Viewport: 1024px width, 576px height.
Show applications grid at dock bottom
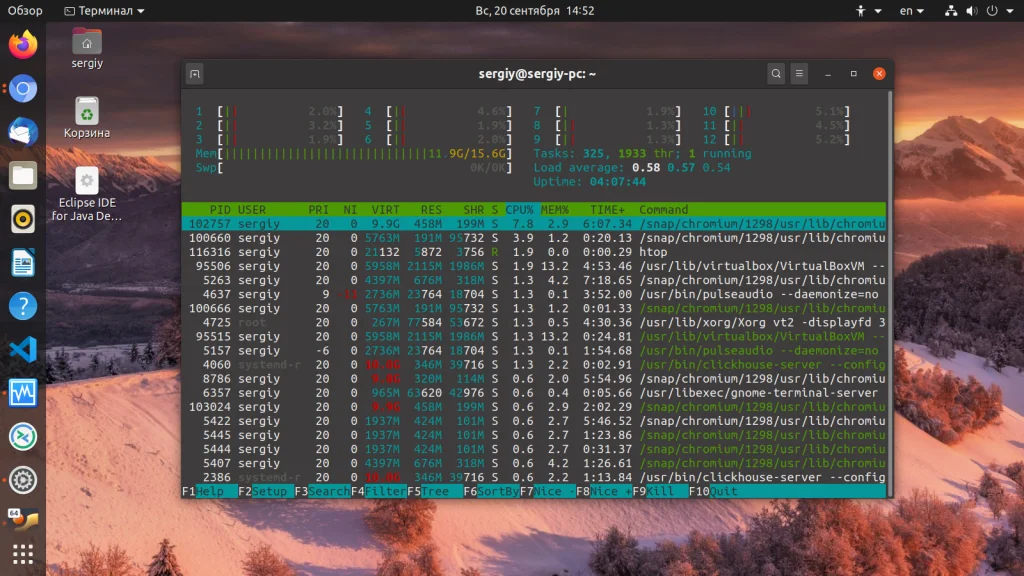click(x=23, y=554)
